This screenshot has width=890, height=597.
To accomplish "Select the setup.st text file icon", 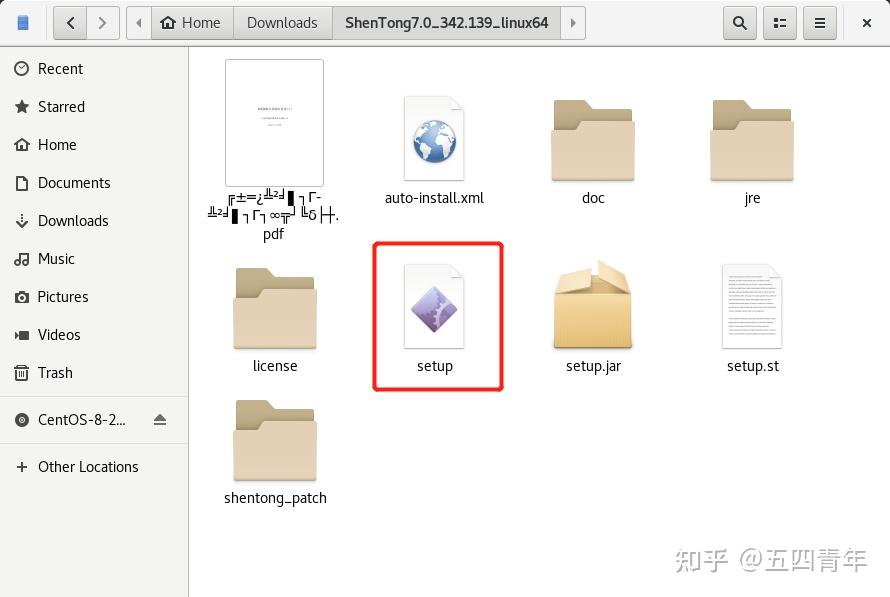I will point(752,306).
